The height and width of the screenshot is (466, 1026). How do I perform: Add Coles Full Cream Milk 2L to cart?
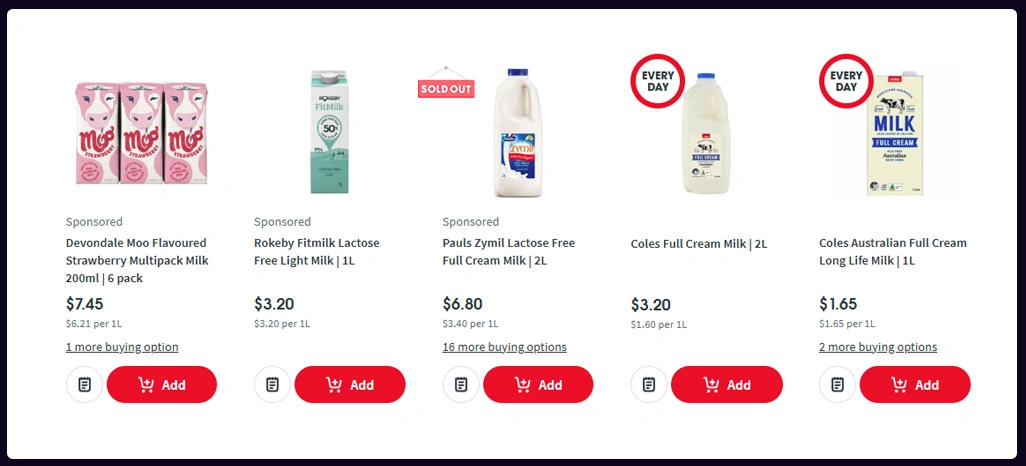coord(727,385)
